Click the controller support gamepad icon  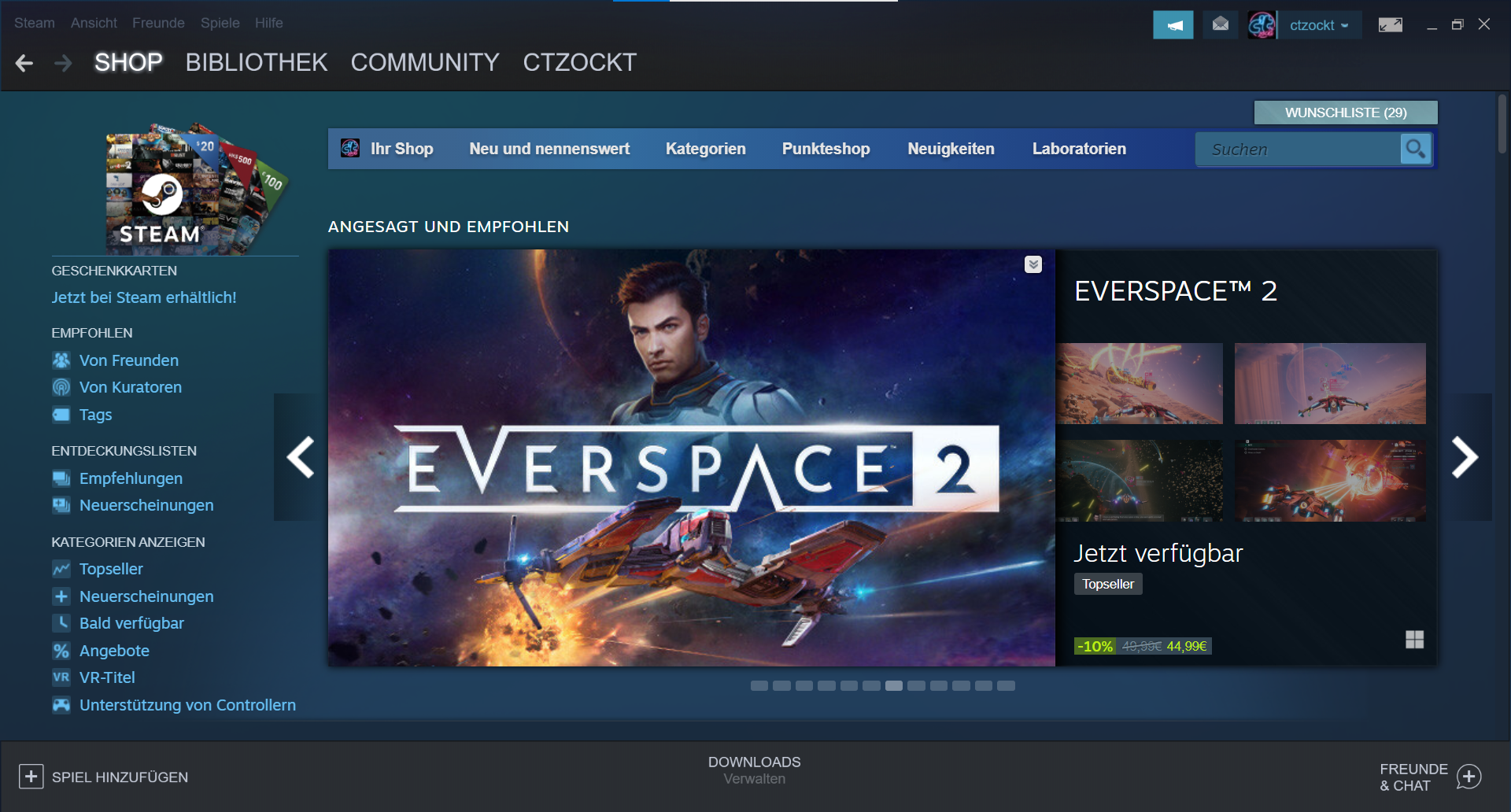tap(61, 705)
